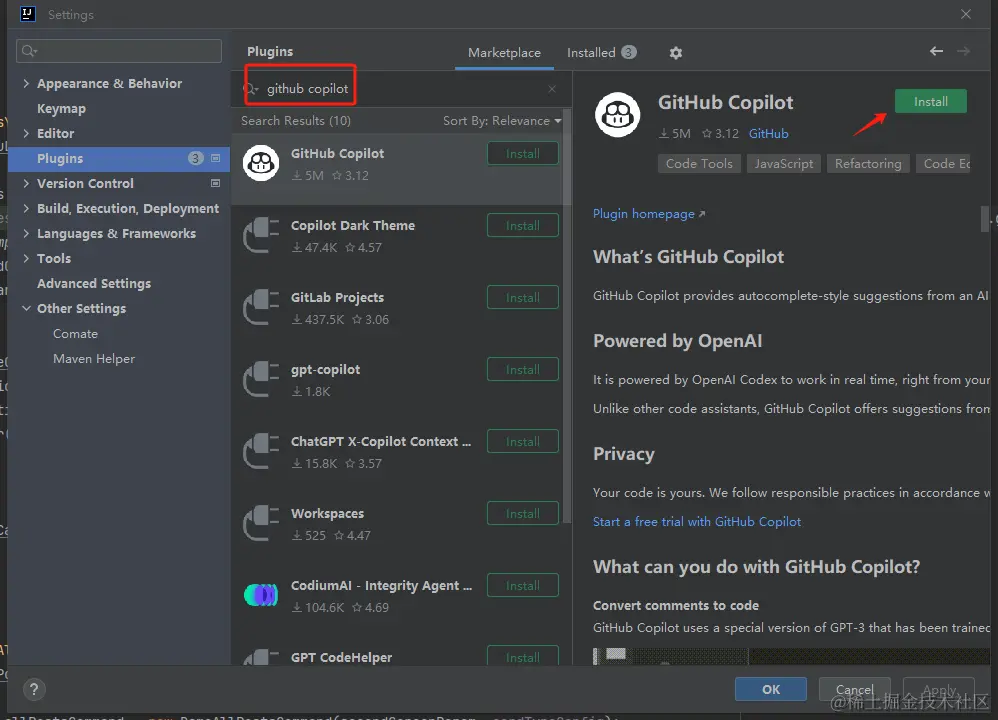Screen dimensions: 998x720
Task: Click the plugin results list scrollbar
Action: pos(567,315)
